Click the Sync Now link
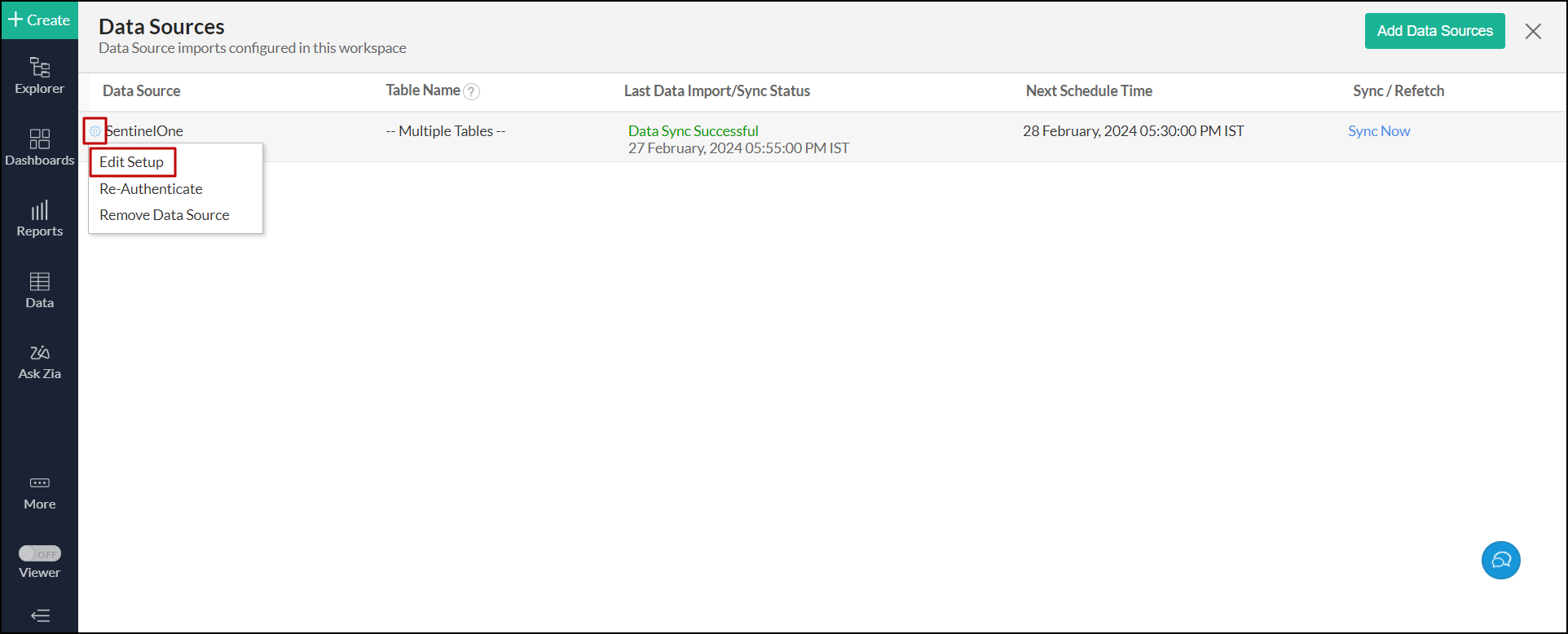Viewport: 1568px width, 634px height. 1379,131
